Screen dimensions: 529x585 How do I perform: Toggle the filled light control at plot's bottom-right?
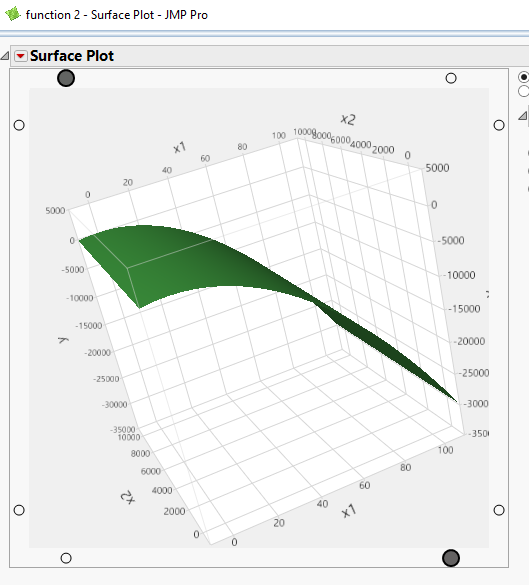(x=451, y=558)
